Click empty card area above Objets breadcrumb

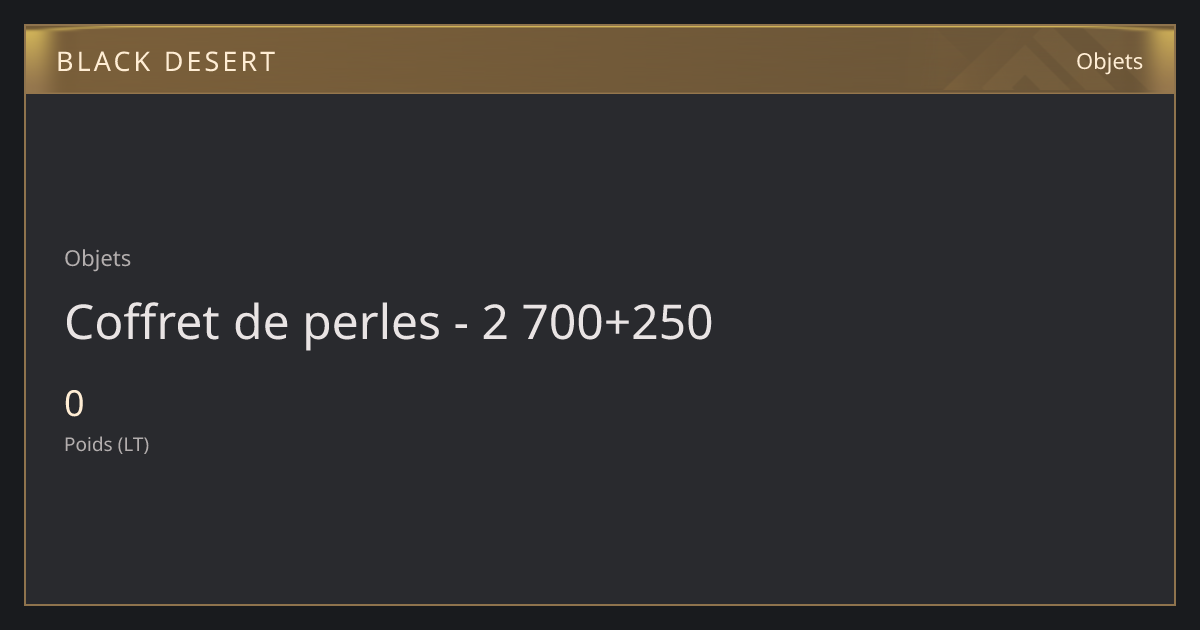(x=600, y=170)
